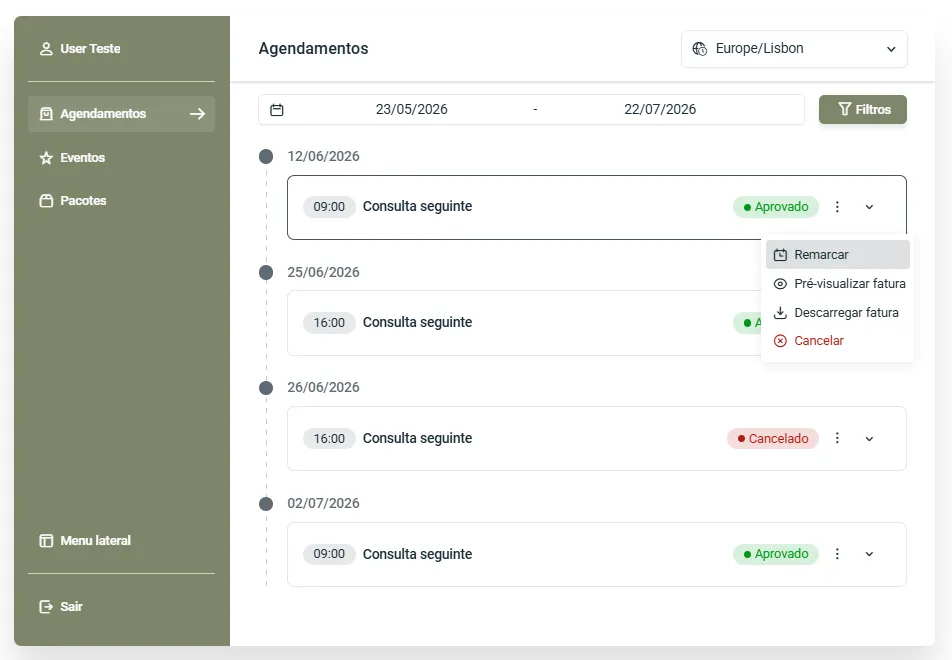Image resolution: width=952 pixels, height=660 pixels.
Task: Click Consulta seguinte title on 12/06/2026
Action: pyautogui.click(x=417, y=206)
